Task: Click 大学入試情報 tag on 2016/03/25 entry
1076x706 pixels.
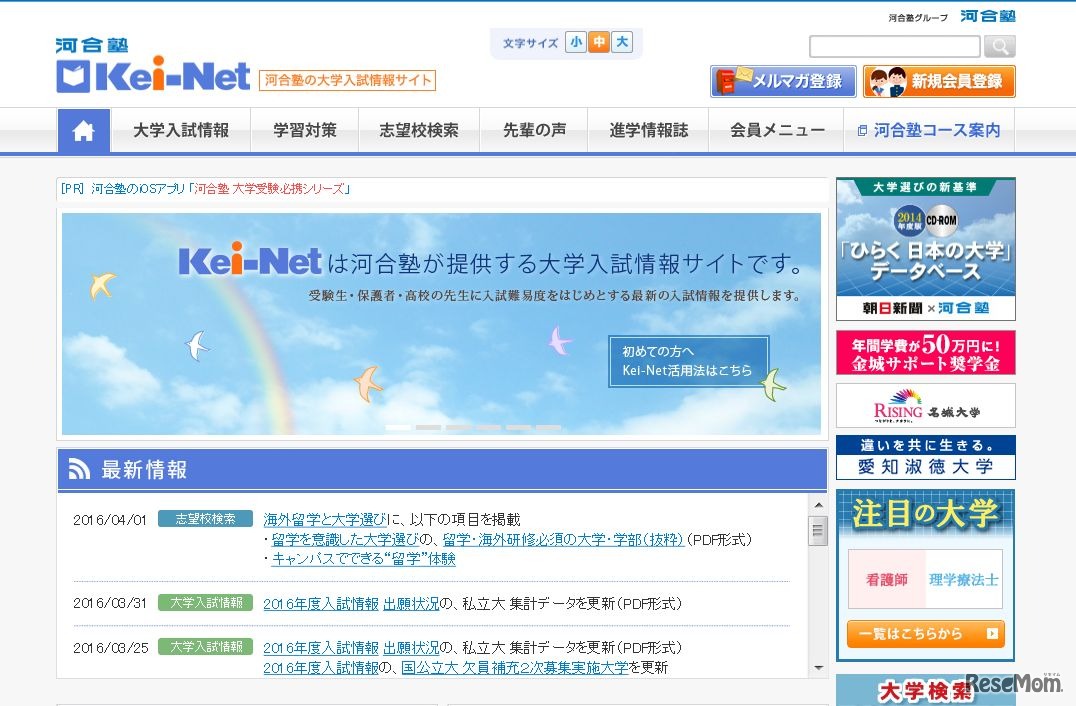Action: tap(205, 646)
